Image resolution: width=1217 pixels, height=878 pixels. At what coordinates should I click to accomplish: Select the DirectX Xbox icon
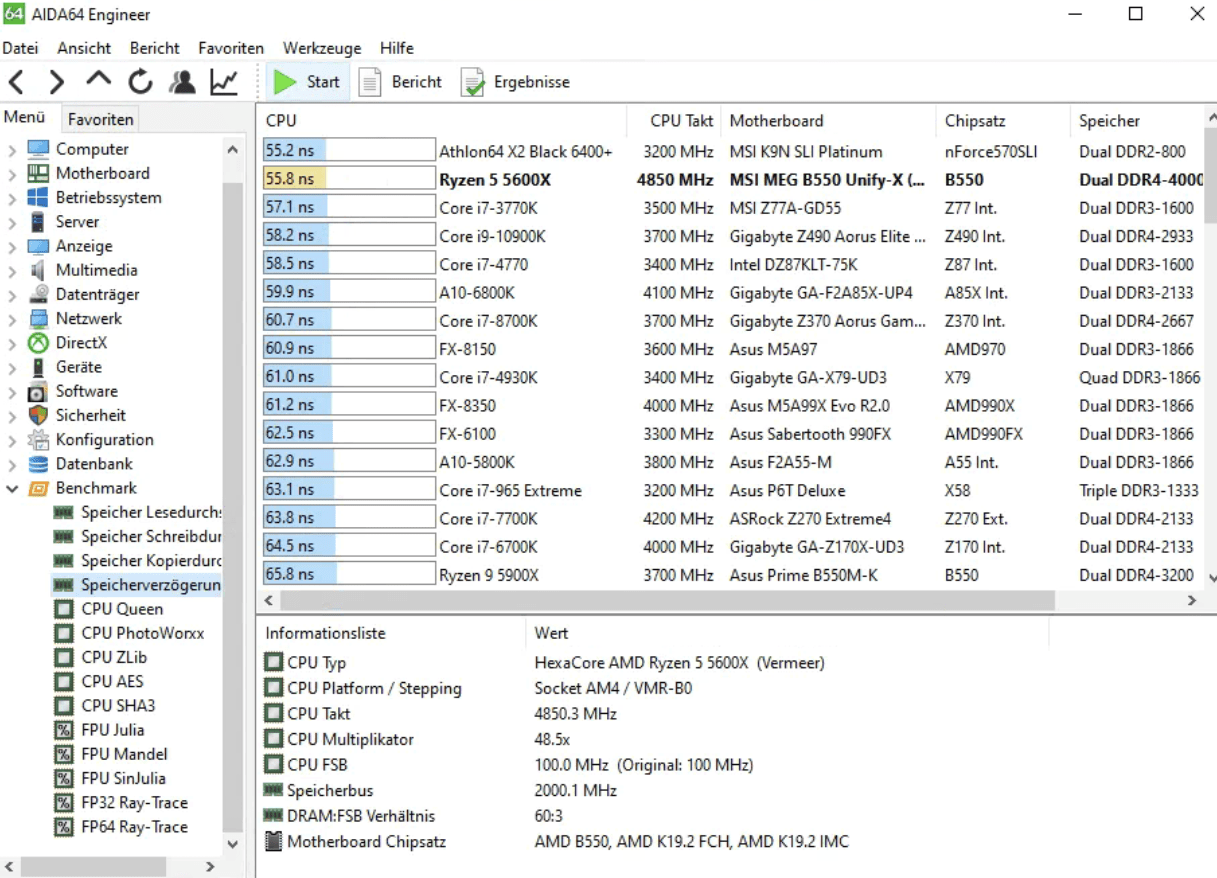click(38, 343)
